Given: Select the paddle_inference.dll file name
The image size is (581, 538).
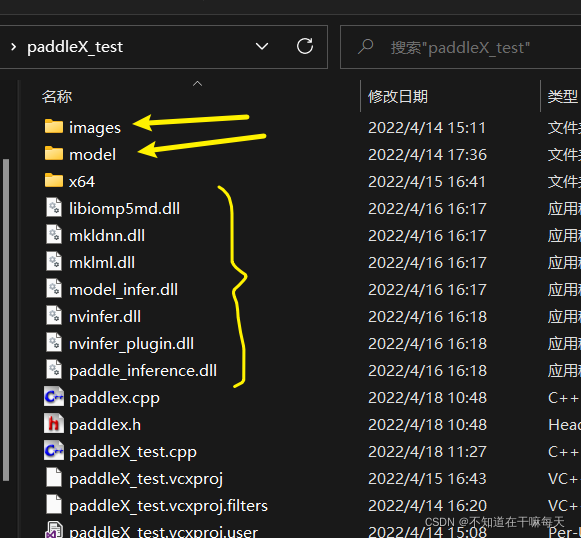Looking at the screenshot, I should pos(143,371).
